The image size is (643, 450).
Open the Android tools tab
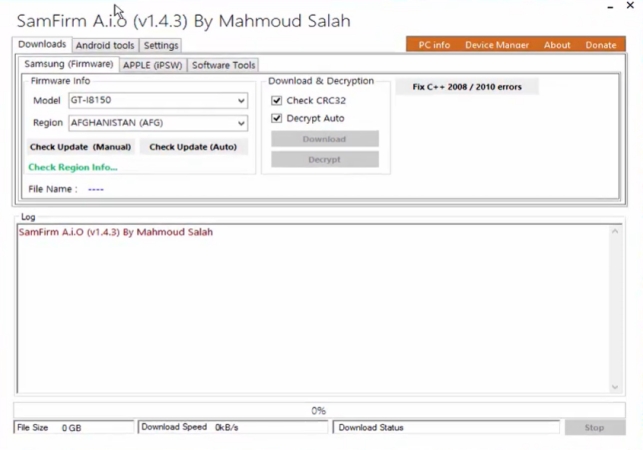105,45
